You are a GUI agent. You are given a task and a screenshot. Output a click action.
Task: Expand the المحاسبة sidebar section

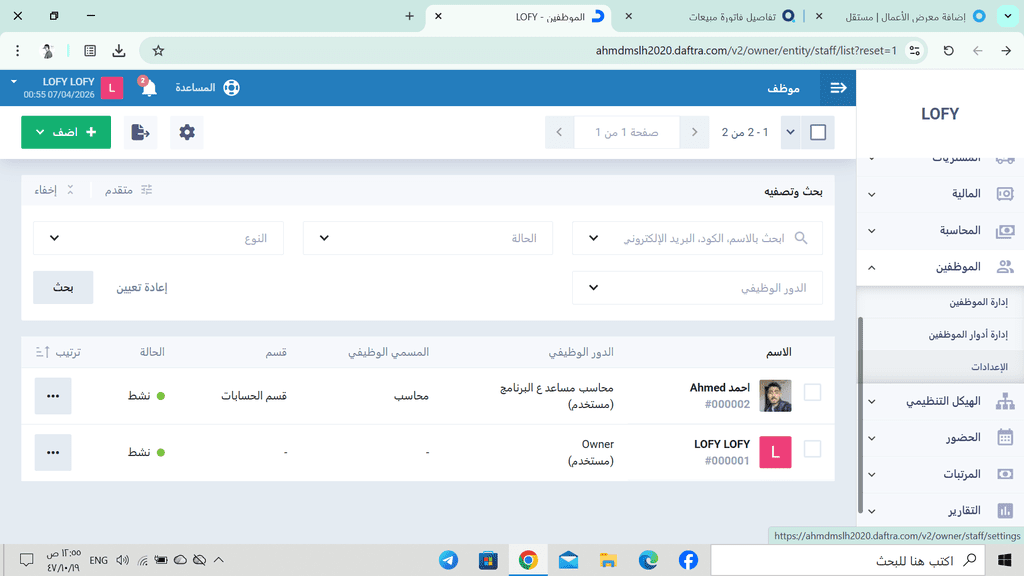pyautogui.click(x=872, y=231)
